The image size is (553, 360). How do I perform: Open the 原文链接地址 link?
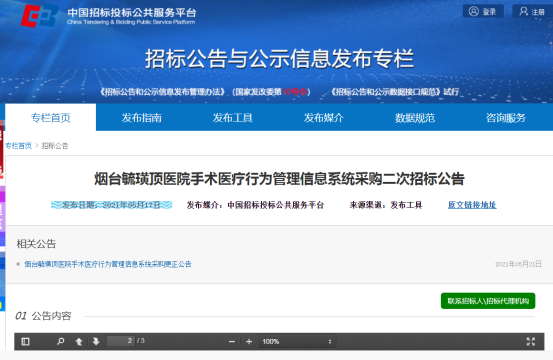(472, 205)
